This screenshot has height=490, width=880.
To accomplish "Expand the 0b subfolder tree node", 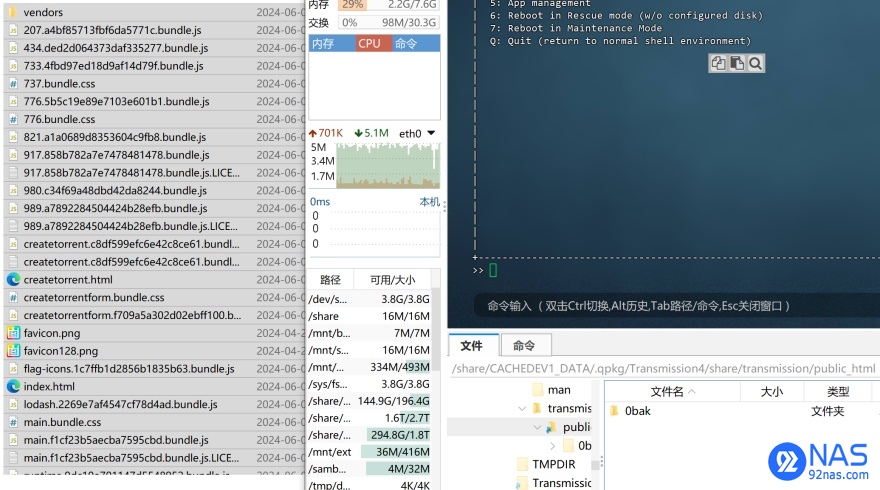I will 553,446.
